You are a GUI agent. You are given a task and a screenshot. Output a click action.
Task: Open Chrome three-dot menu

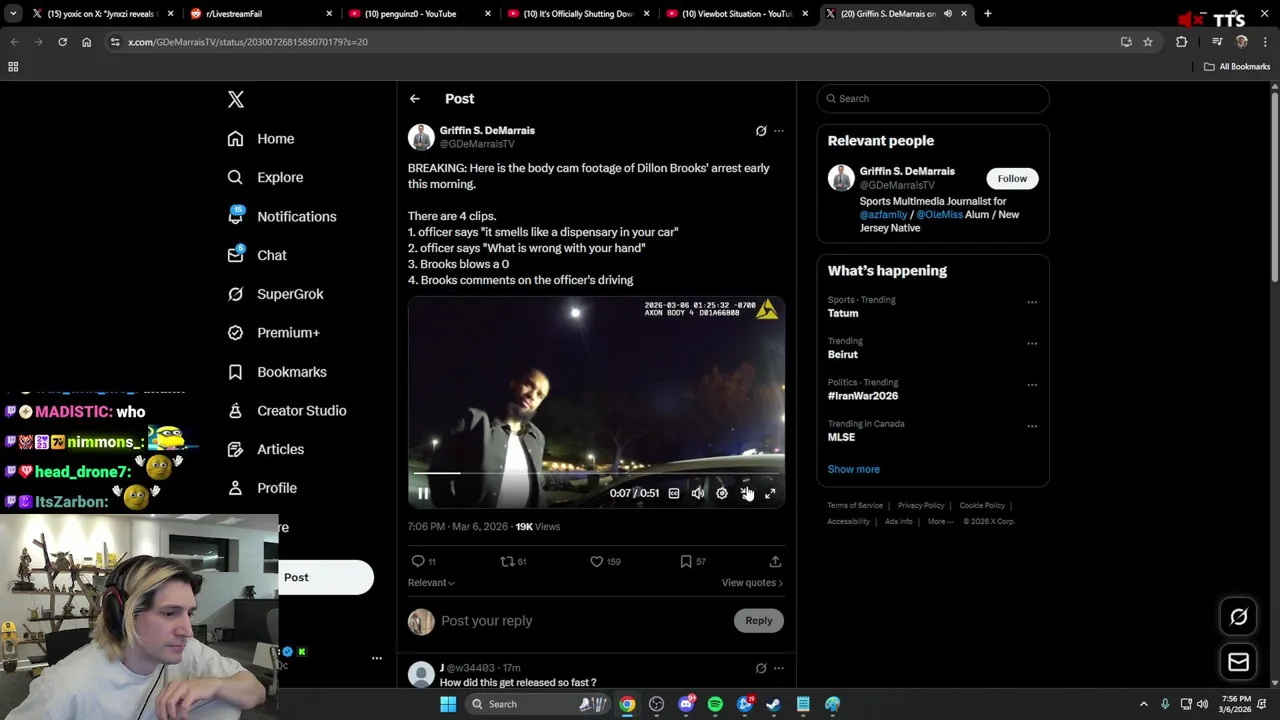point(1264,42)
